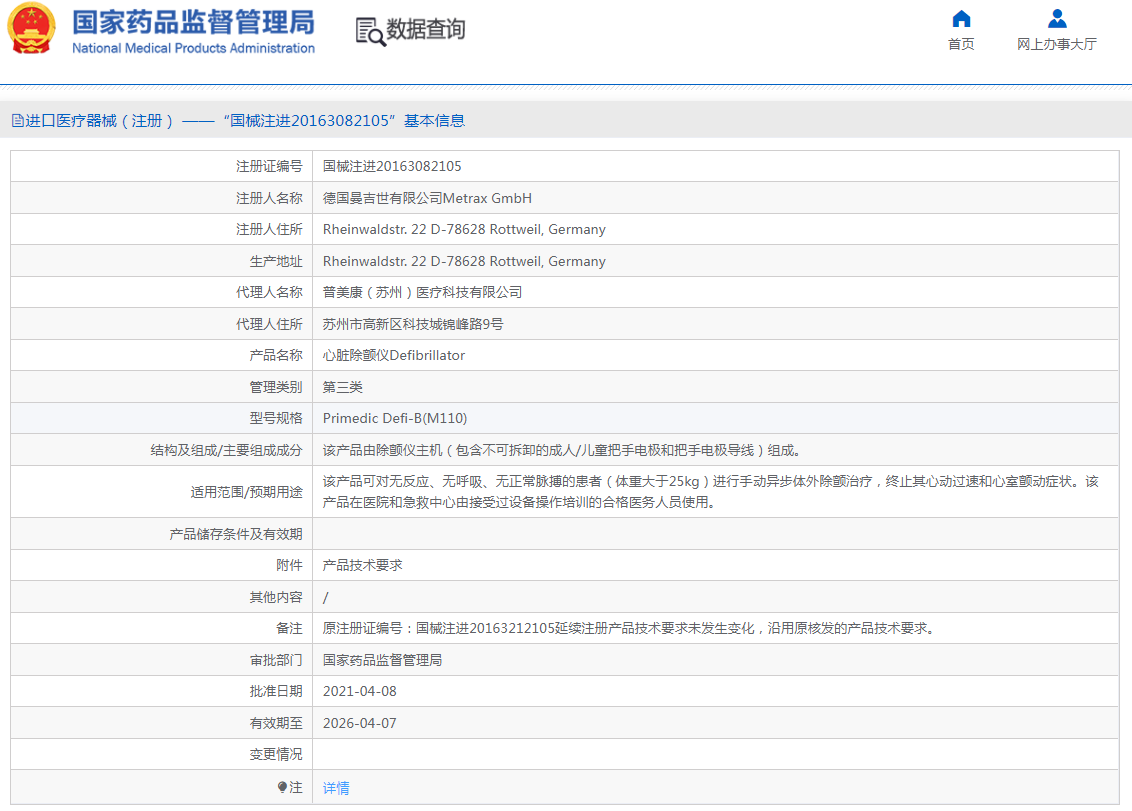Click the 网上办事大厅 person icon
This screenshot has width=1132, height=811.
tap(1055, 17)
